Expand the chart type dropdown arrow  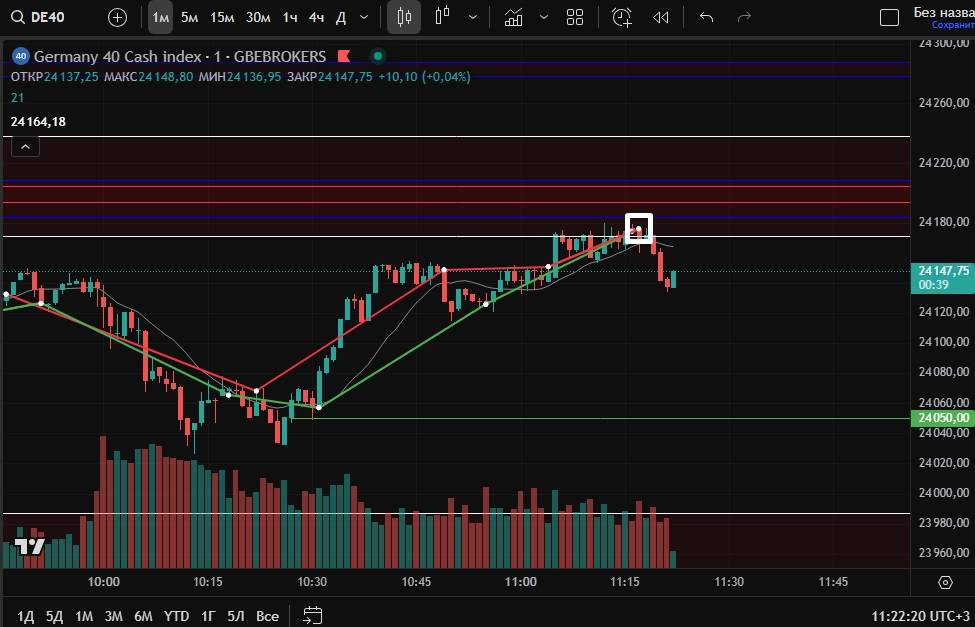472,17
